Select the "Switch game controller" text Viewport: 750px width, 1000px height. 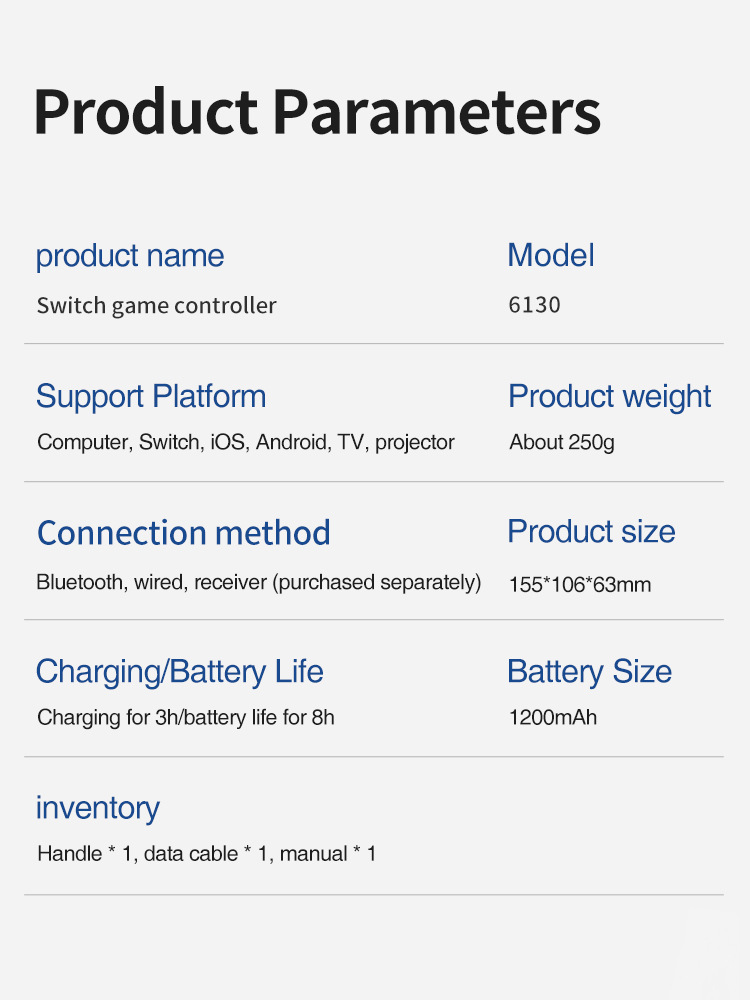click(x=156, y=306)
